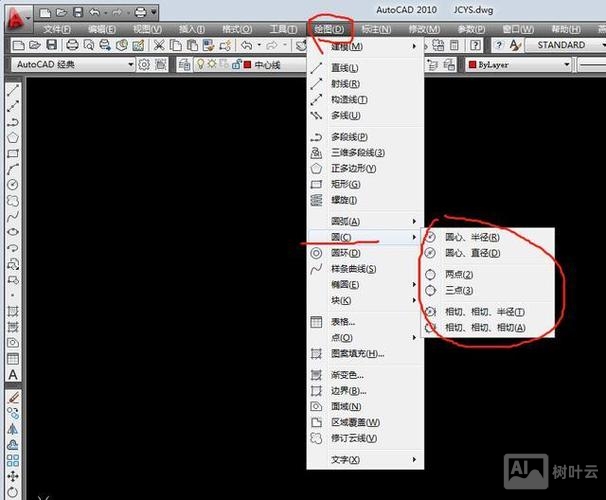This screenshot has width=606, height=500.
Task: Choose 相切、相切、相切(A) circle option
Action: point(484,327)
